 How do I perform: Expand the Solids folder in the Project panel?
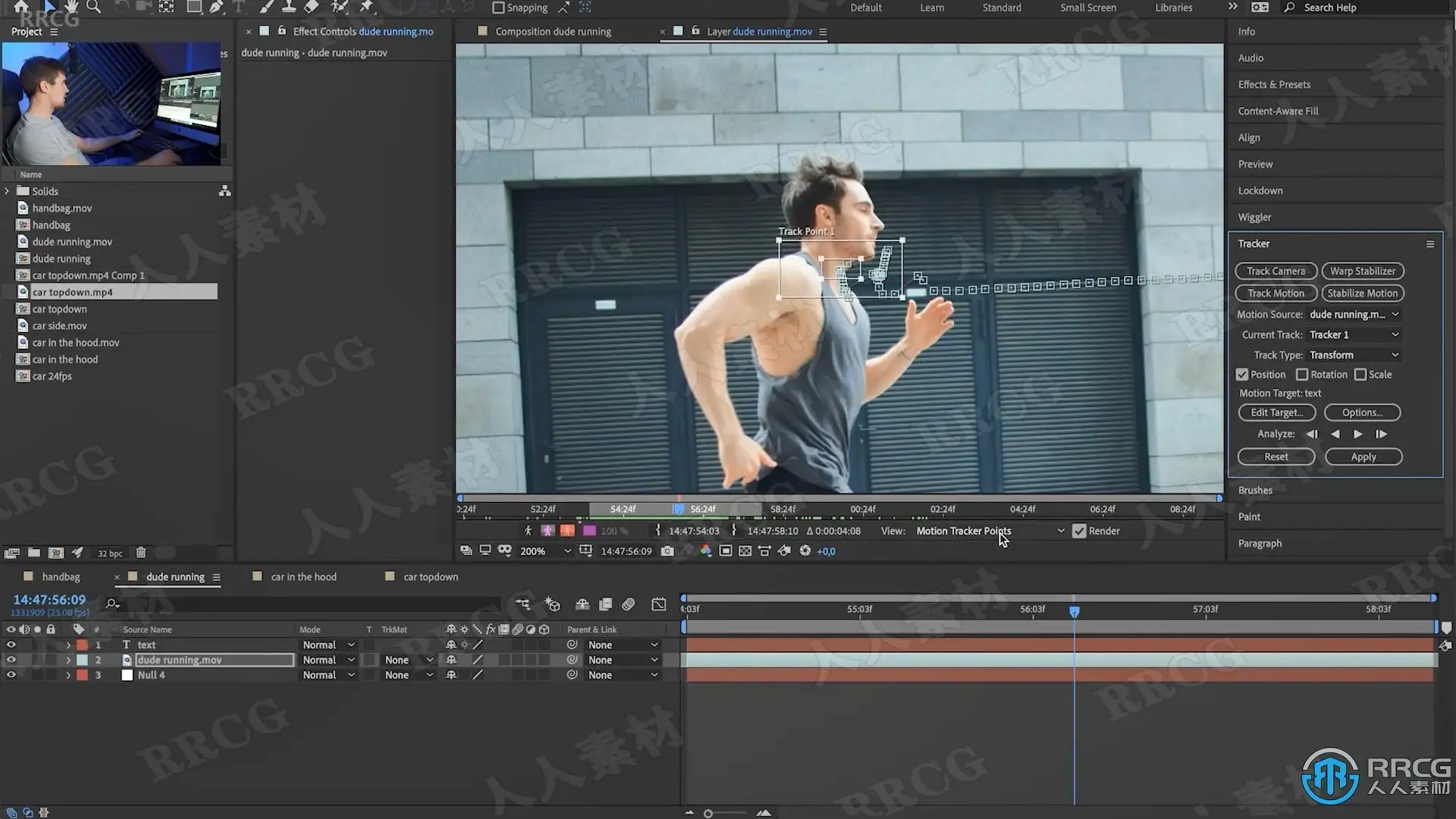(8, 191)
